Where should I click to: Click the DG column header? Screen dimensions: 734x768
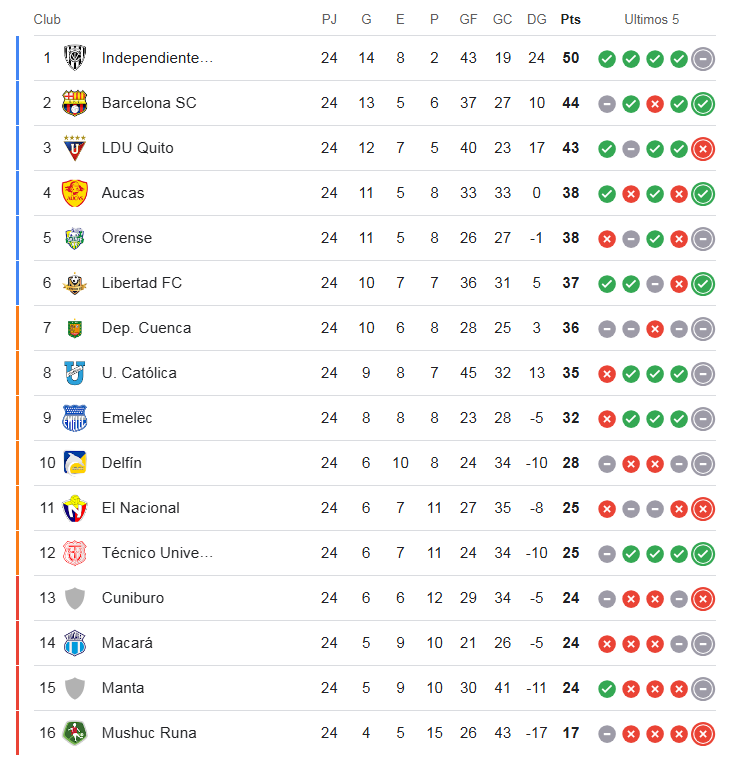[x=537, y=20]
